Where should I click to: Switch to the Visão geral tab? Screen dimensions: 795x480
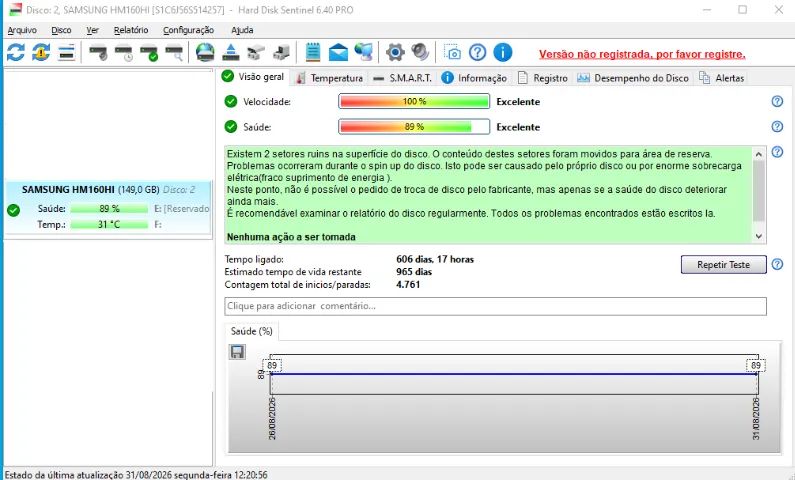pos(254,77)
